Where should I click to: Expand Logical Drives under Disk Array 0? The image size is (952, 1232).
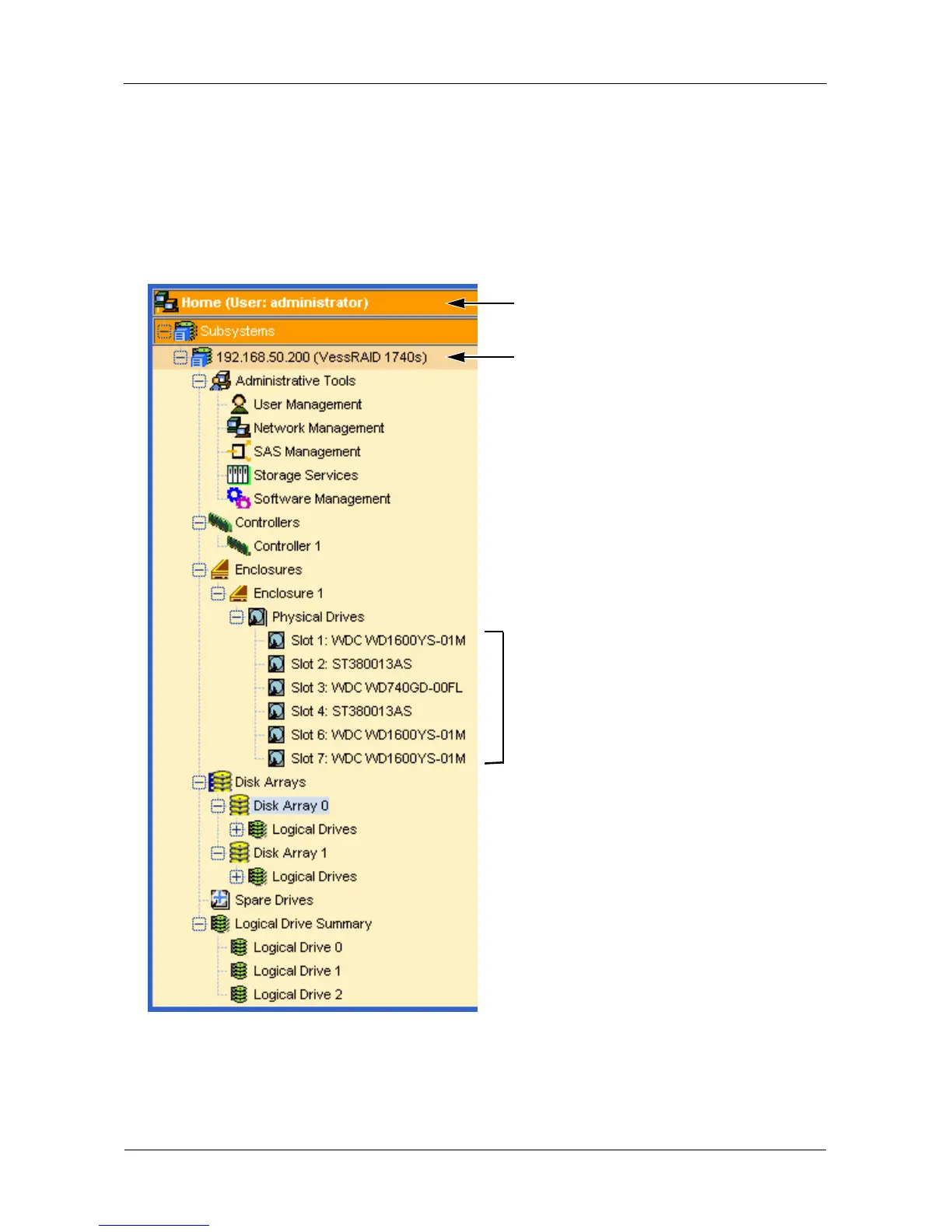(x=236, y=830)
